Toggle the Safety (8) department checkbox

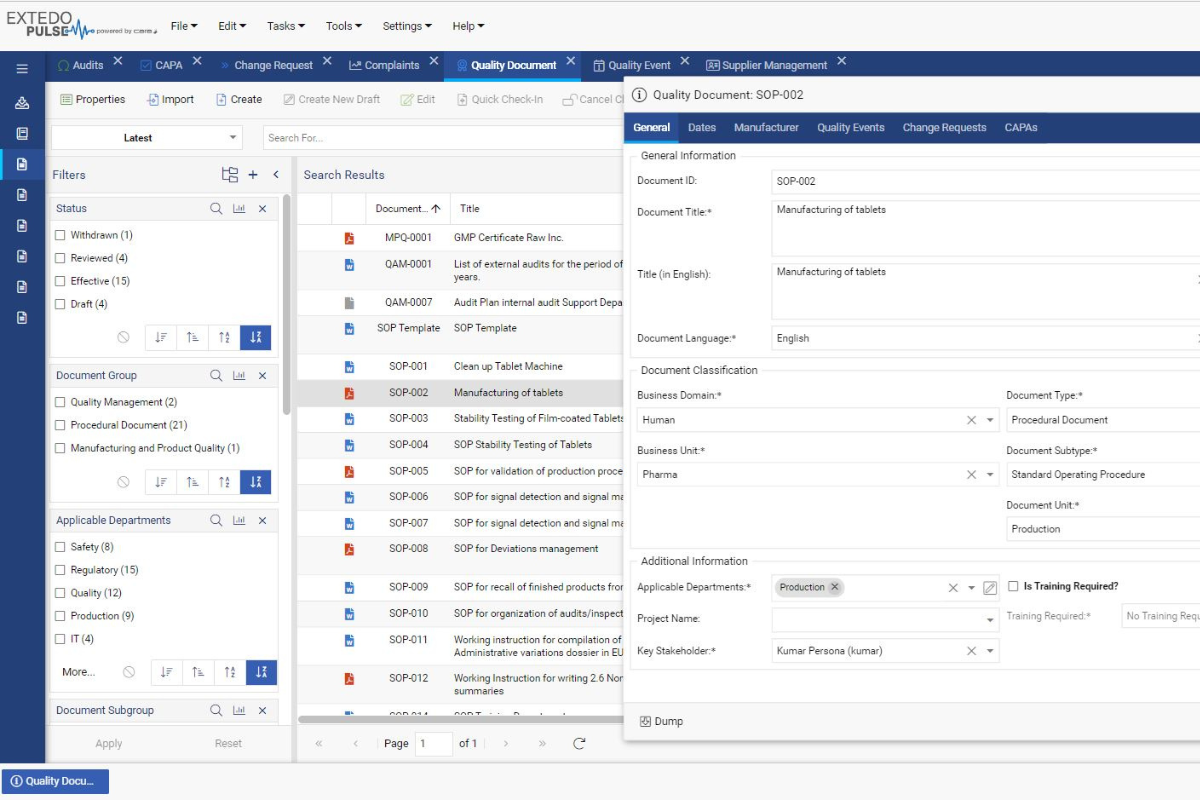pyautogui.click(x=60, y=548)
